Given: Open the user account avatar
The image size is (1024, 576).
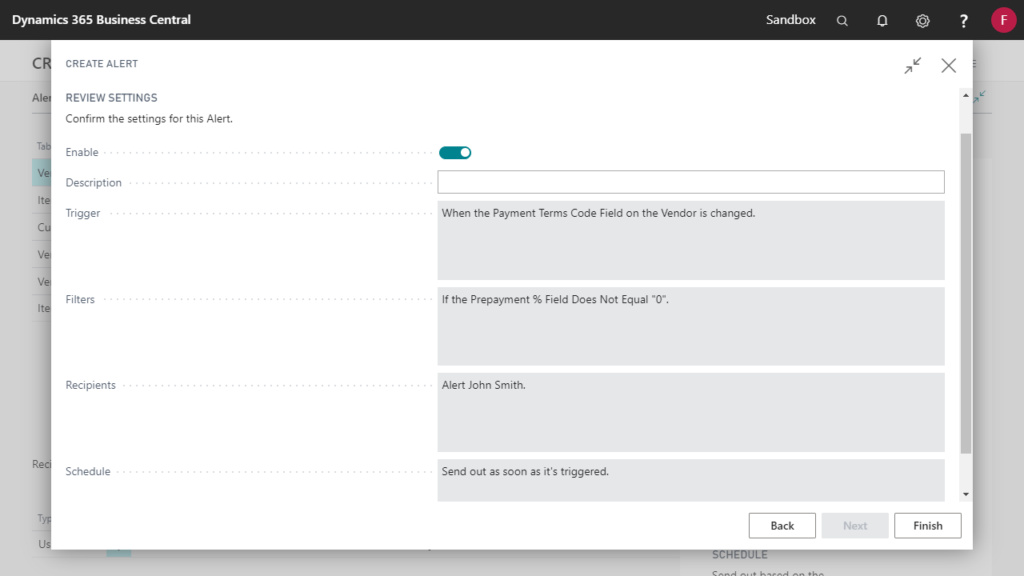Looking at the screenshot, I should [1003, 20].
